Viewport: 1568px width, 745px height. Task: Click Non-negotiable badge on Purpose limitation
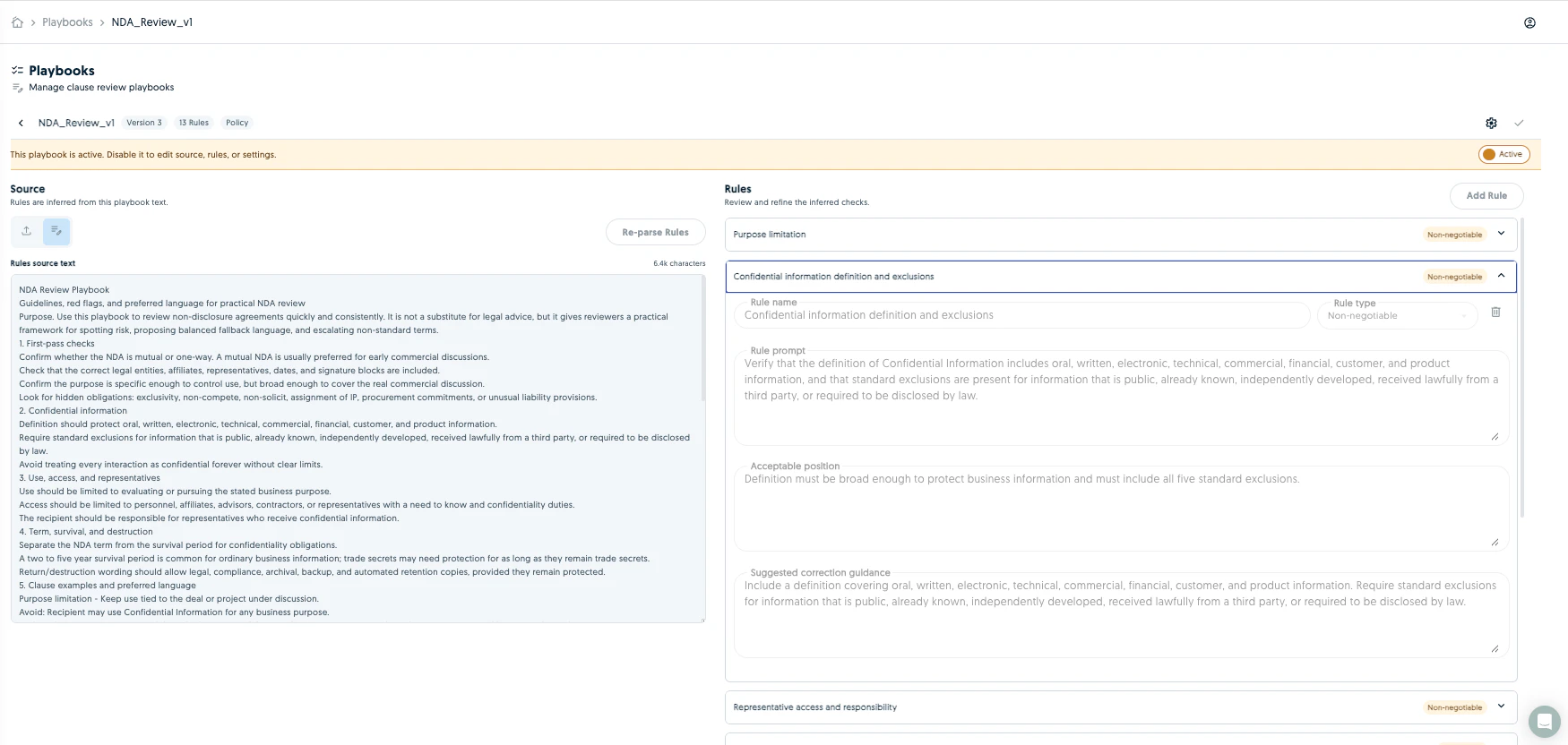click(x=1454, y=235)
